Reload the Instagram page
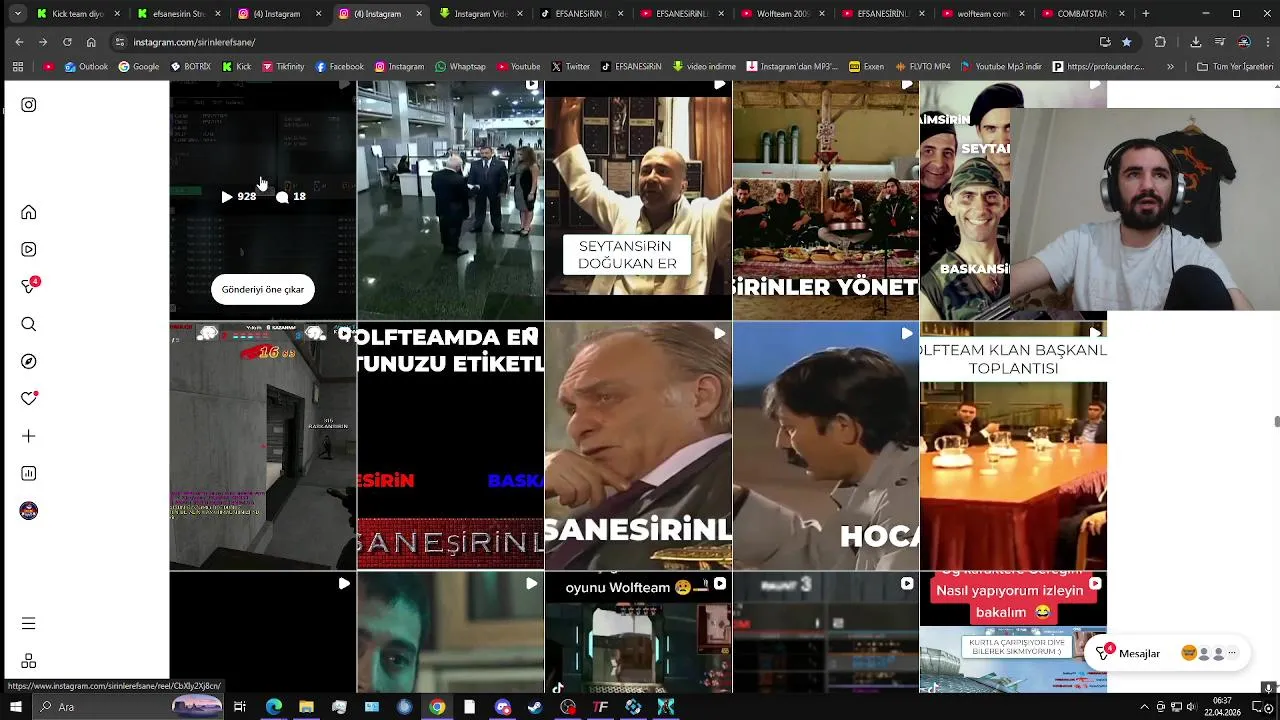Screen dimensions: 1280x720 point(67,42)
